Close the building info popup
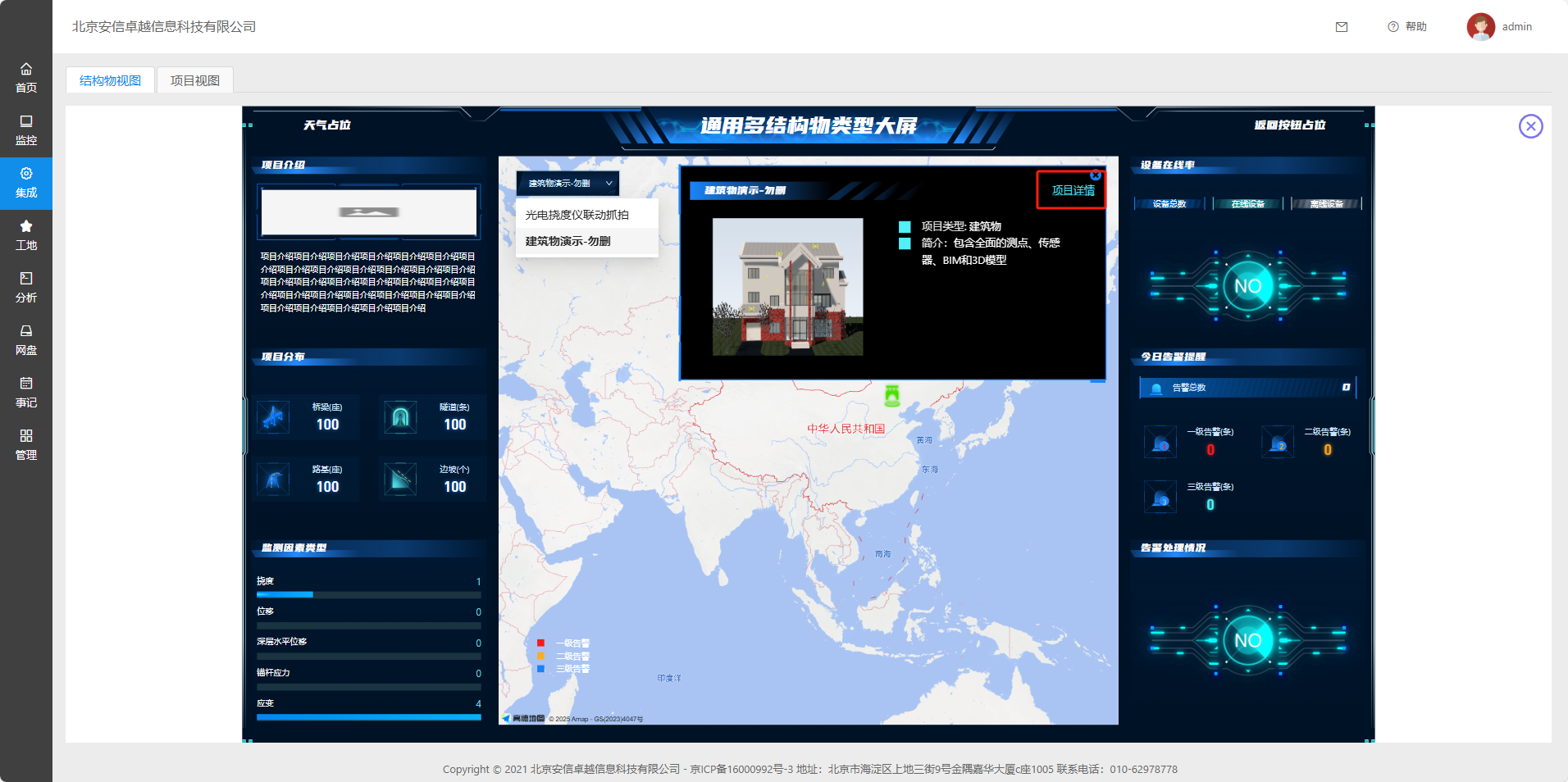 coord(1096,175)
